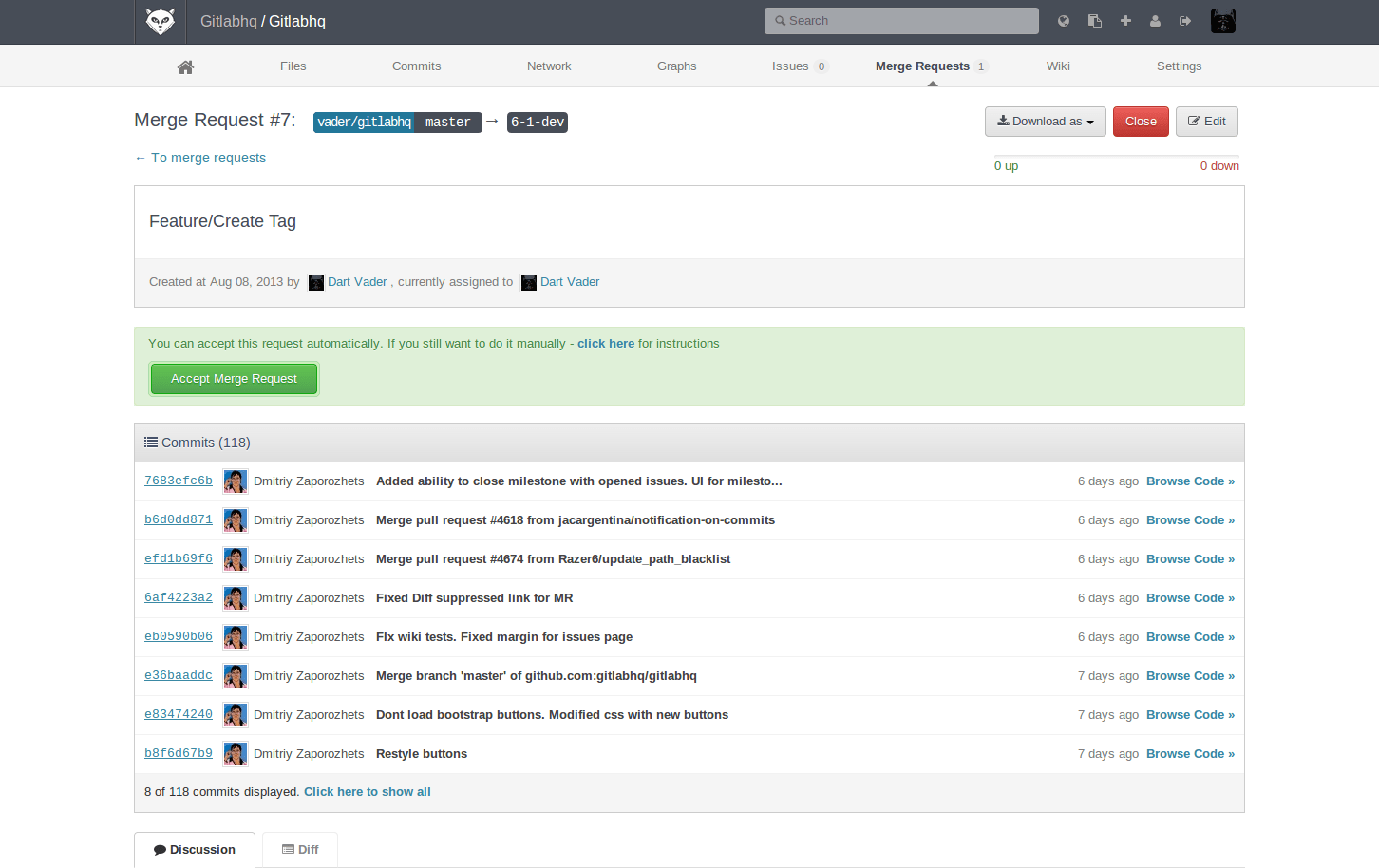Sign out using the logout icon
This screenshot has width=1379, height=868.
pos(1184,20)
